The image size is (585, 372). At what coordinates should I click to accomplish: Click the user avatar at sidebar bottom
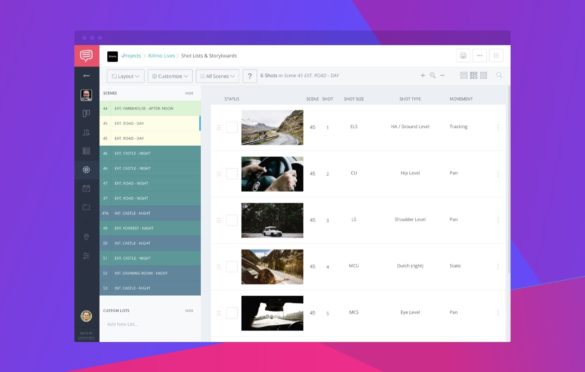(86, 316)
